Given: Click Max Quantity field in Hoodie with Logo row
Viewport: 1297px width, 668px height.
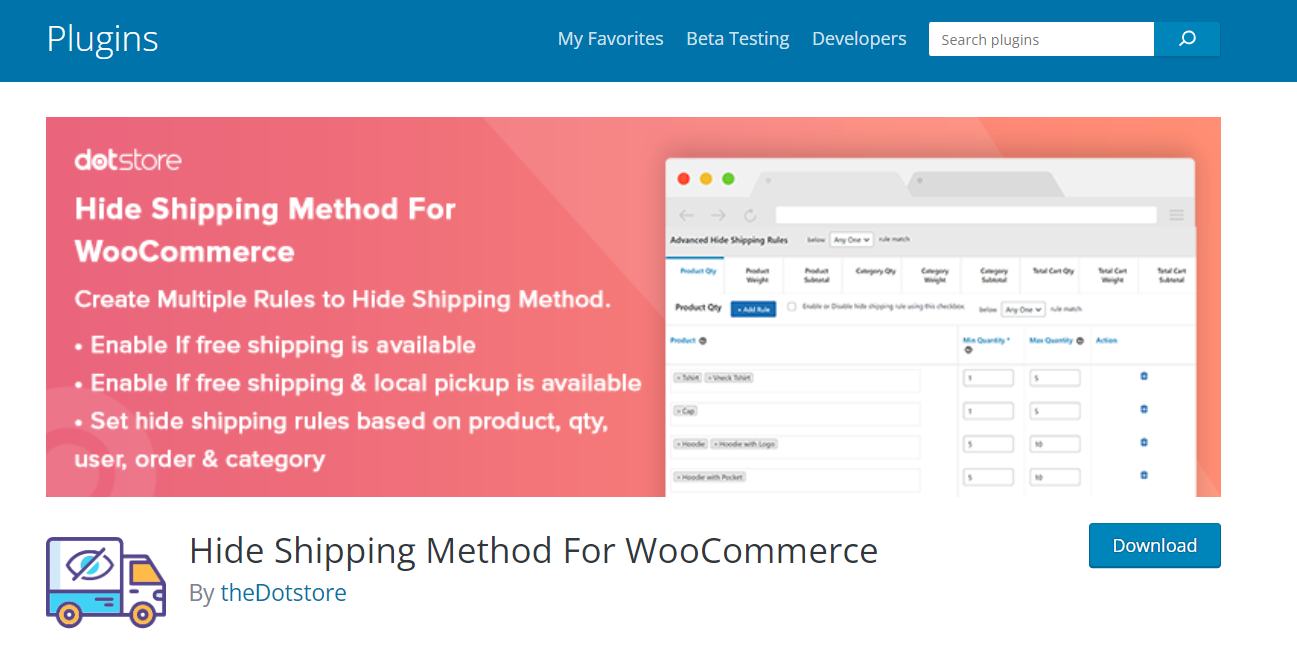Looking at the screenshot, I should (x=1055, y=444).
